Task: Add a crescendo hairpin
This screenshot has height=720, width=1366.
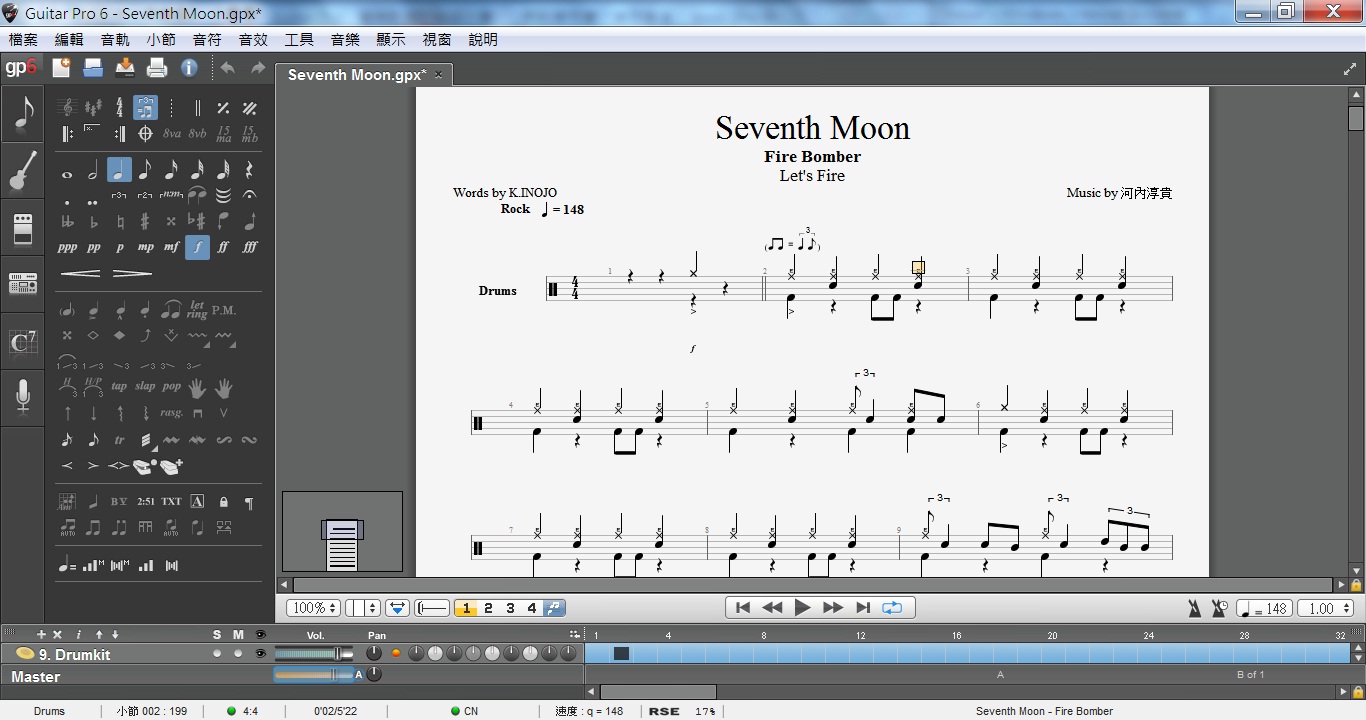Action: click(x=80, y=273)
